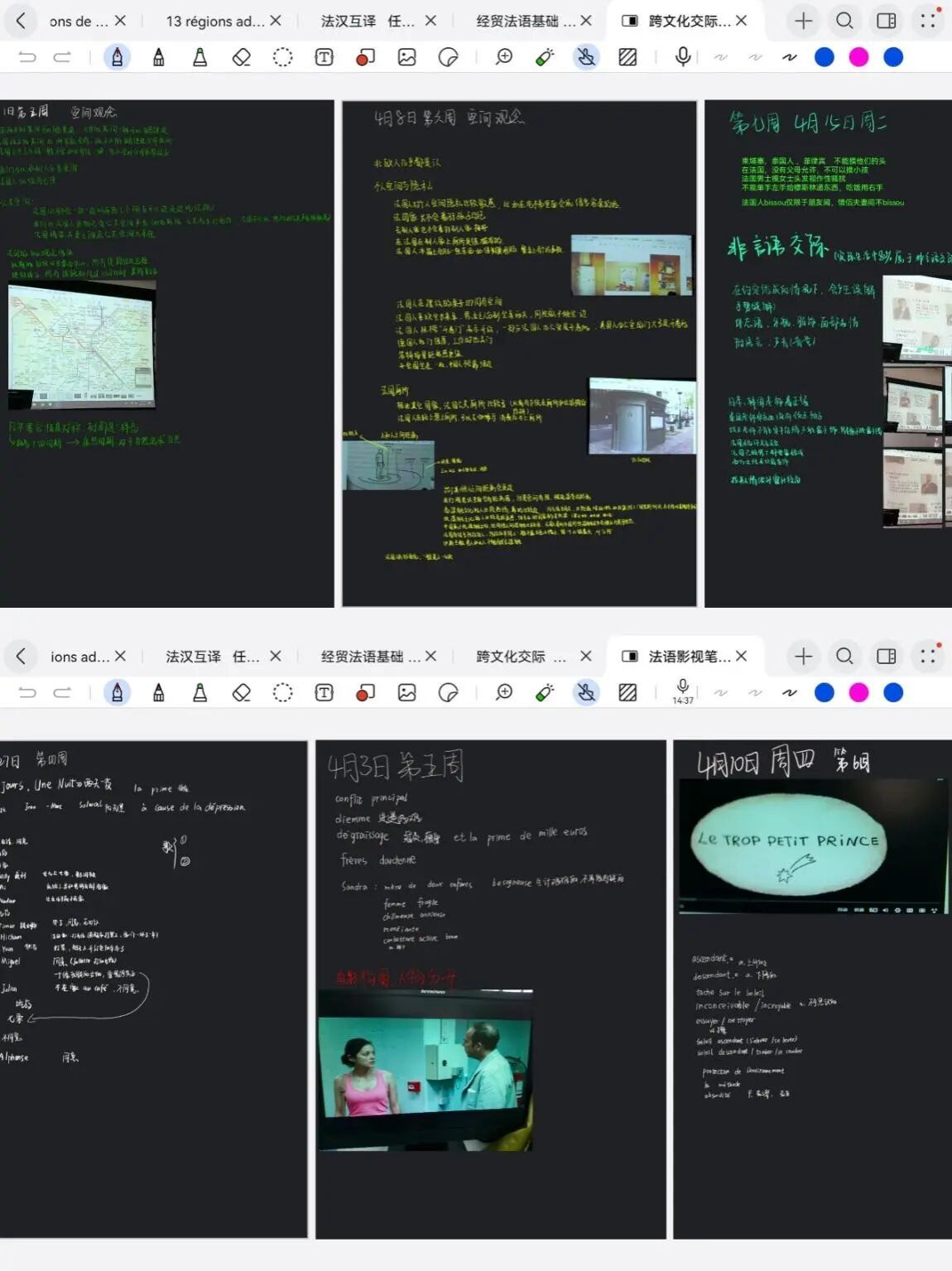Select the eraser tool in the 跨文化交际 note toolbar
The height and width of the screenshot is (1271, 952).
coord(241,57)
